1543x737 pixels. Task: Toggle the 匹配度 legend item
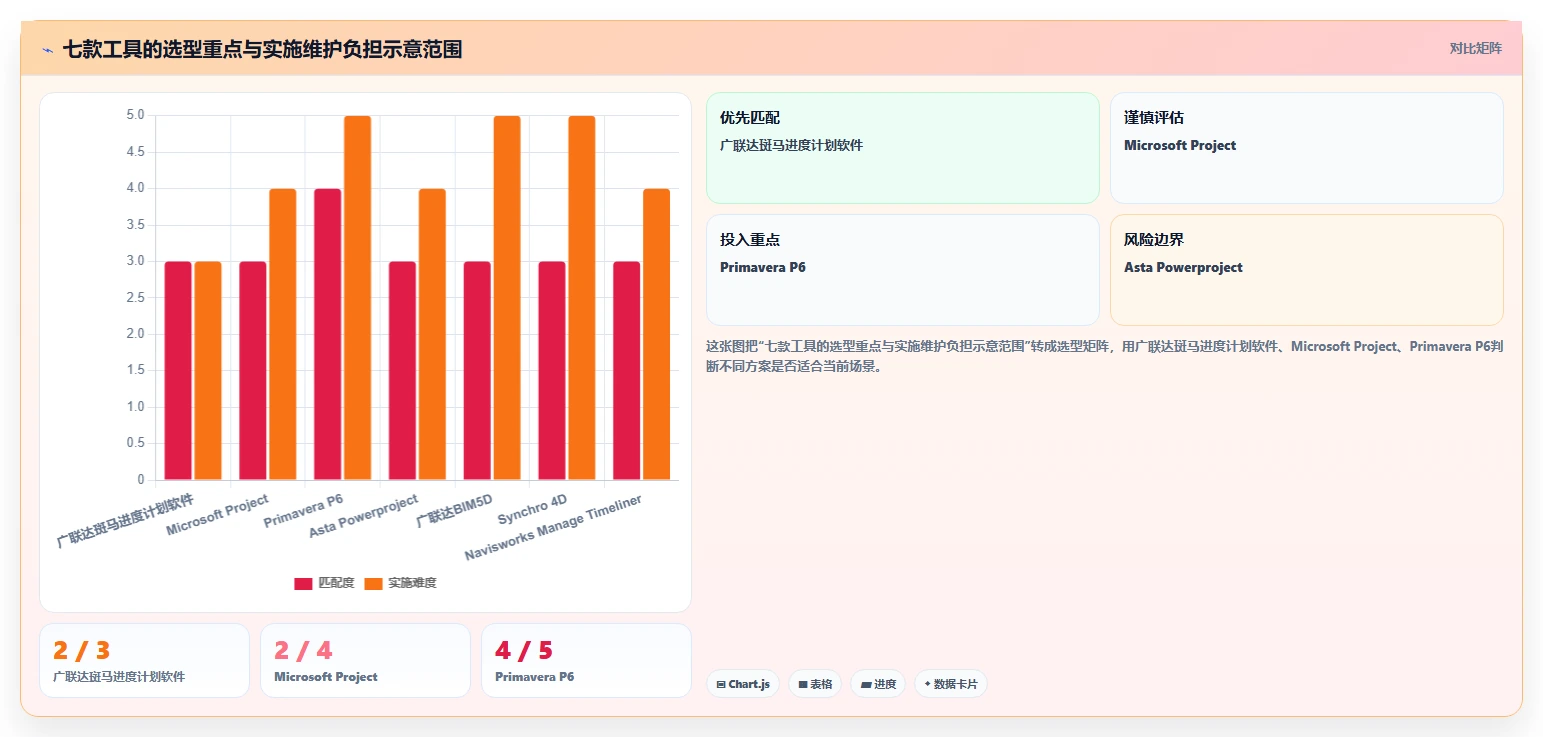[324, 583]
